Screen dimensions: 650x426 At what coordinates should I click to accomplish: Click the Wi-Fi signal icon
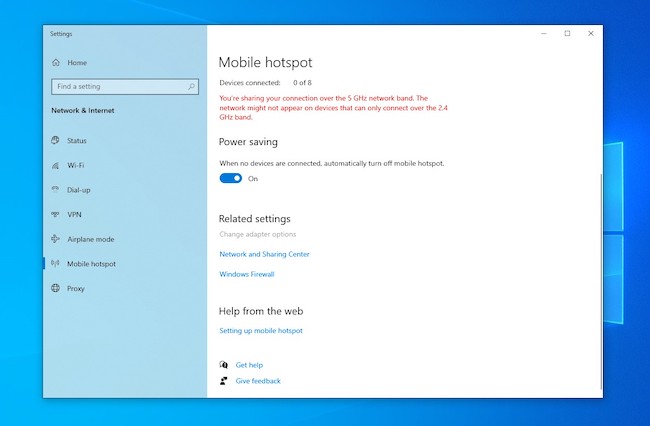56,165
